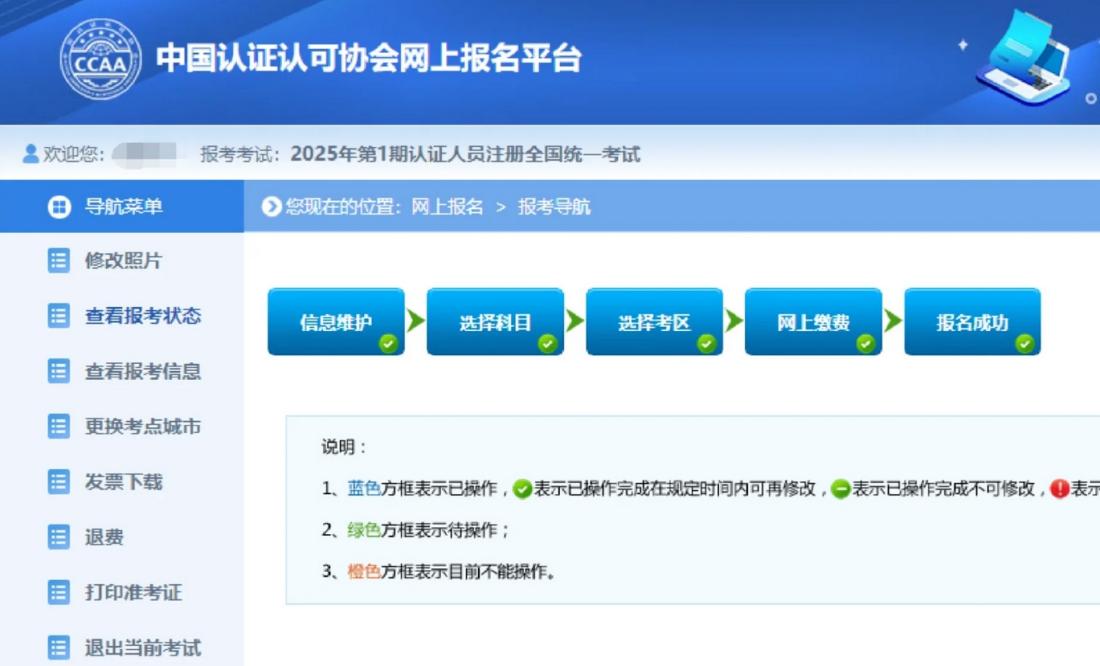
Task: Click the 说明 heading text
Action: [344, 447]
